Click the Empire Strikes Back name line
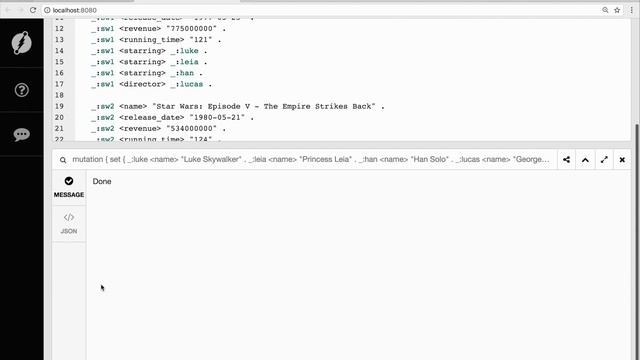640x360 pixels. pyautogui.click(x=238, y=106)
